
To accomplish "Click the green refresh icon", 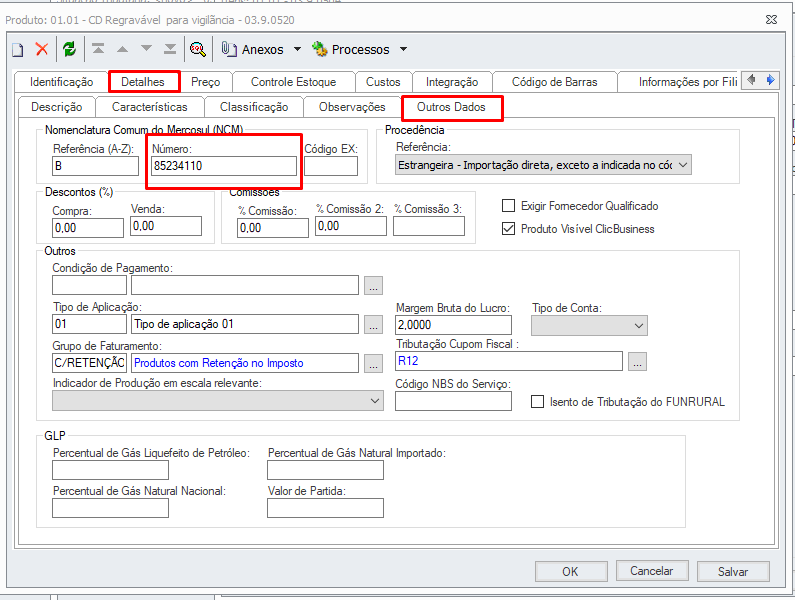I will pos(69,49).
